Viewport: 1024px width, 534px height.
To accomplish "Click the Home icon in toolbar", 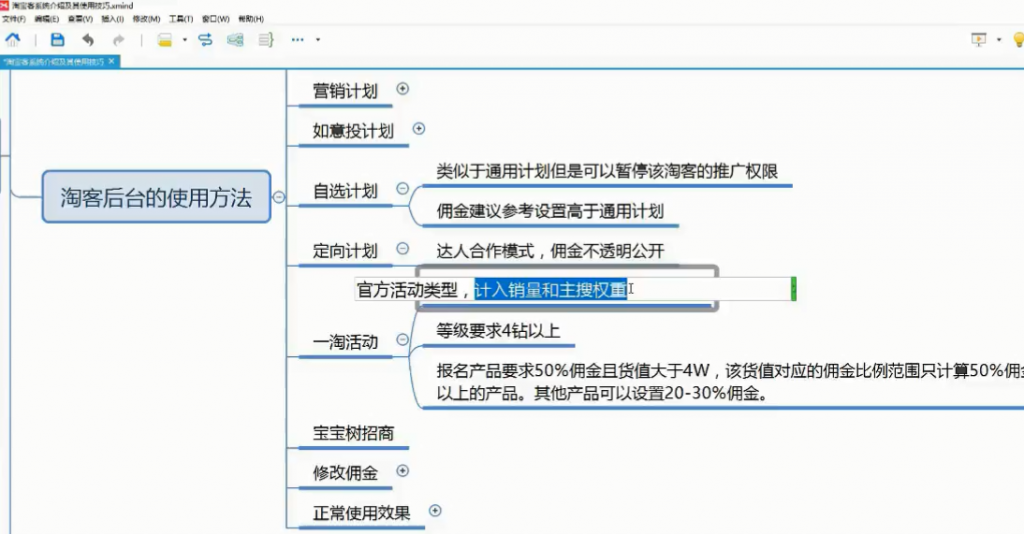I will tap(13, 40).
